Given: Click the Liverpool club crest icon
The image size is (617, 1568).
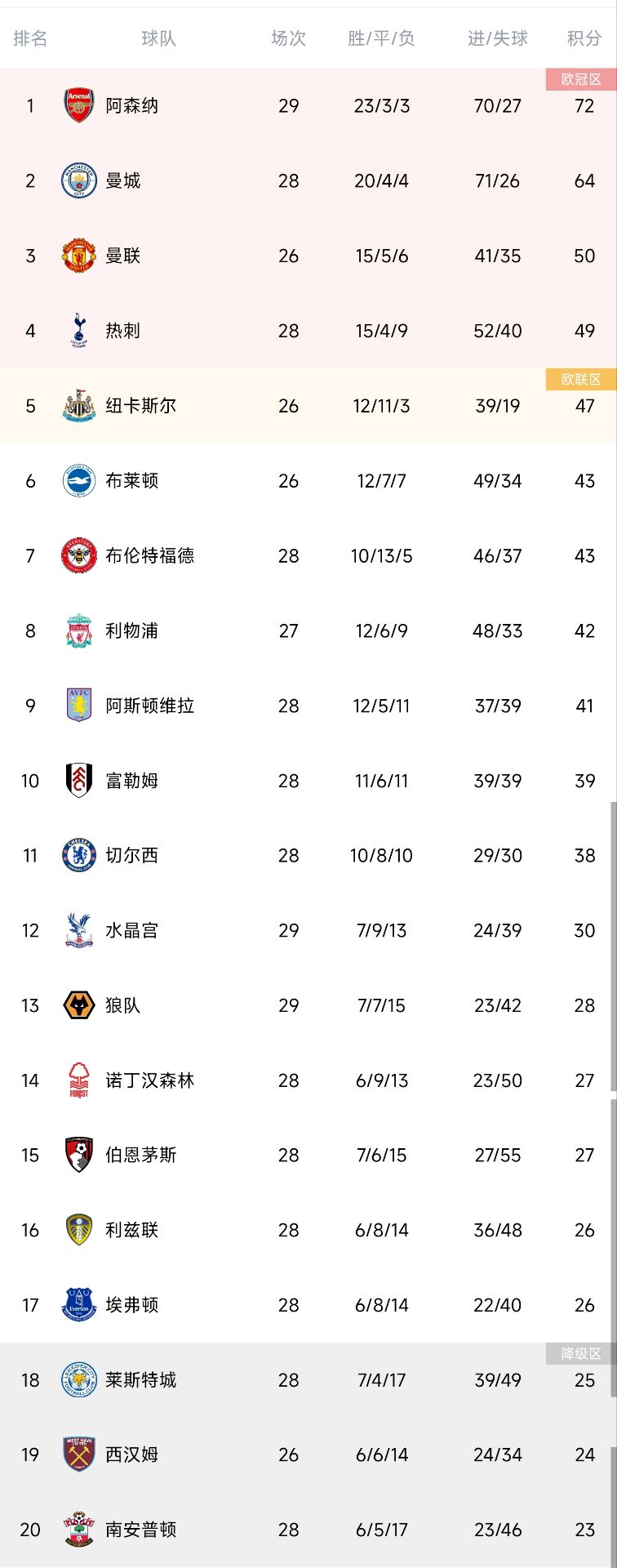Looking at the screenshot, I should pyautogui.click(x=79, y=630).
